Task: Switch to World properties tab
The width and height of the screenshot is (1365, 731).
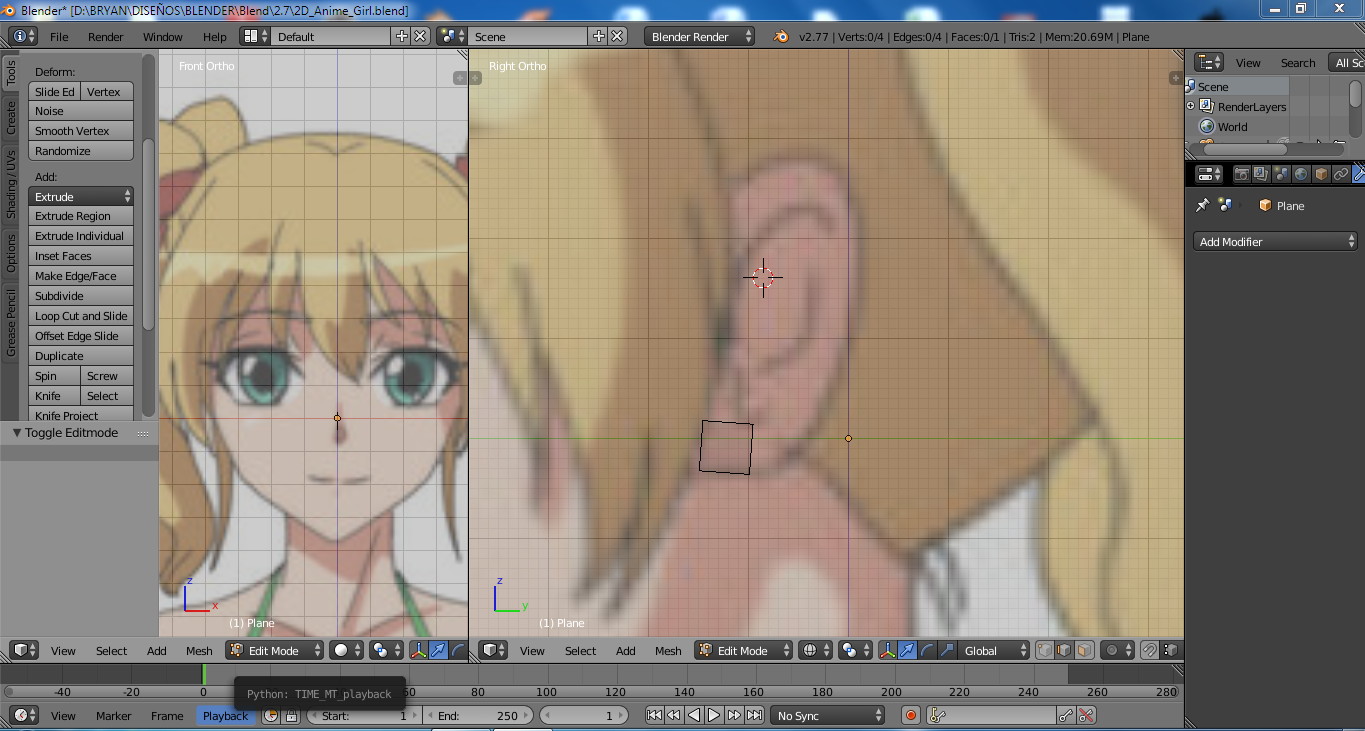Action: coord(1301,174)
